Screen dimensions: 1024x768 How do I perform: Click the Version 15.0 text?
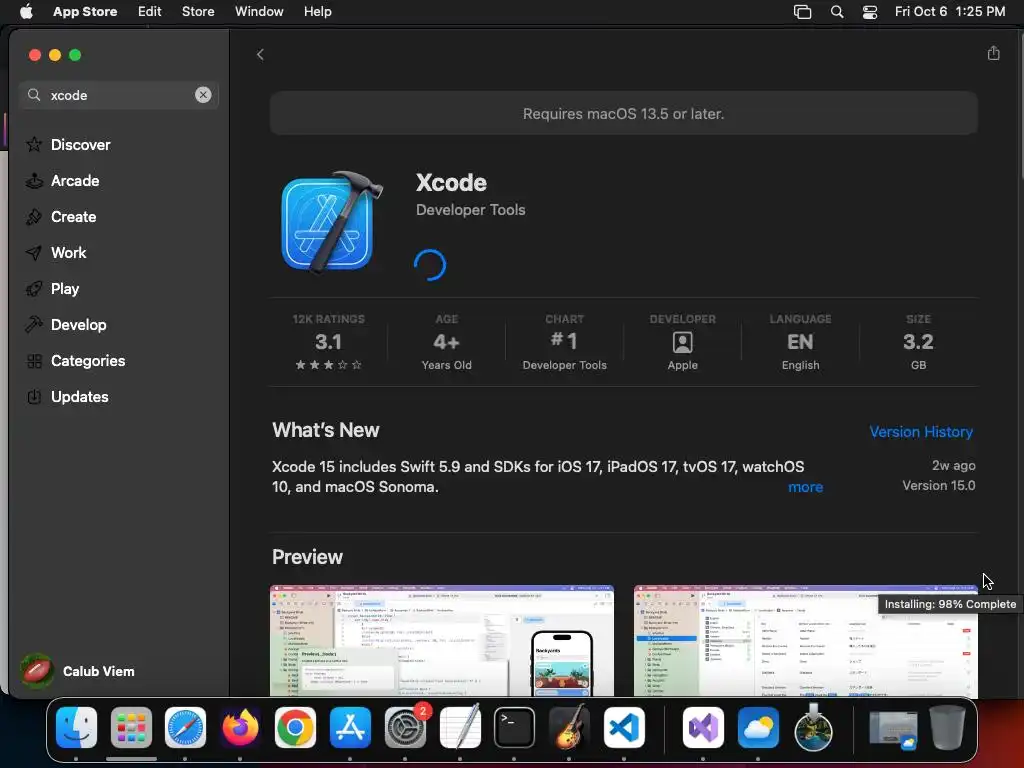tap(938, 485)
